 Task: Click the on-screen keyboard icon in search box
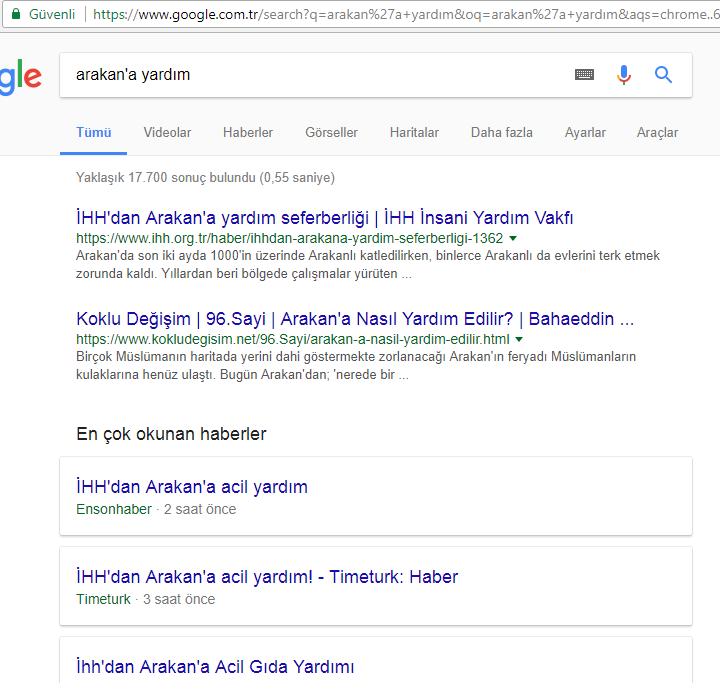point(585,75)
